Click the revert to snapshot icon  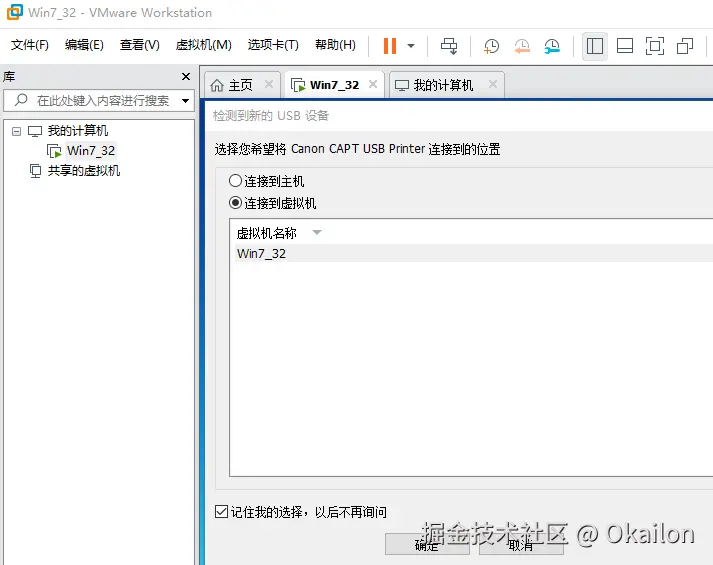522,45
